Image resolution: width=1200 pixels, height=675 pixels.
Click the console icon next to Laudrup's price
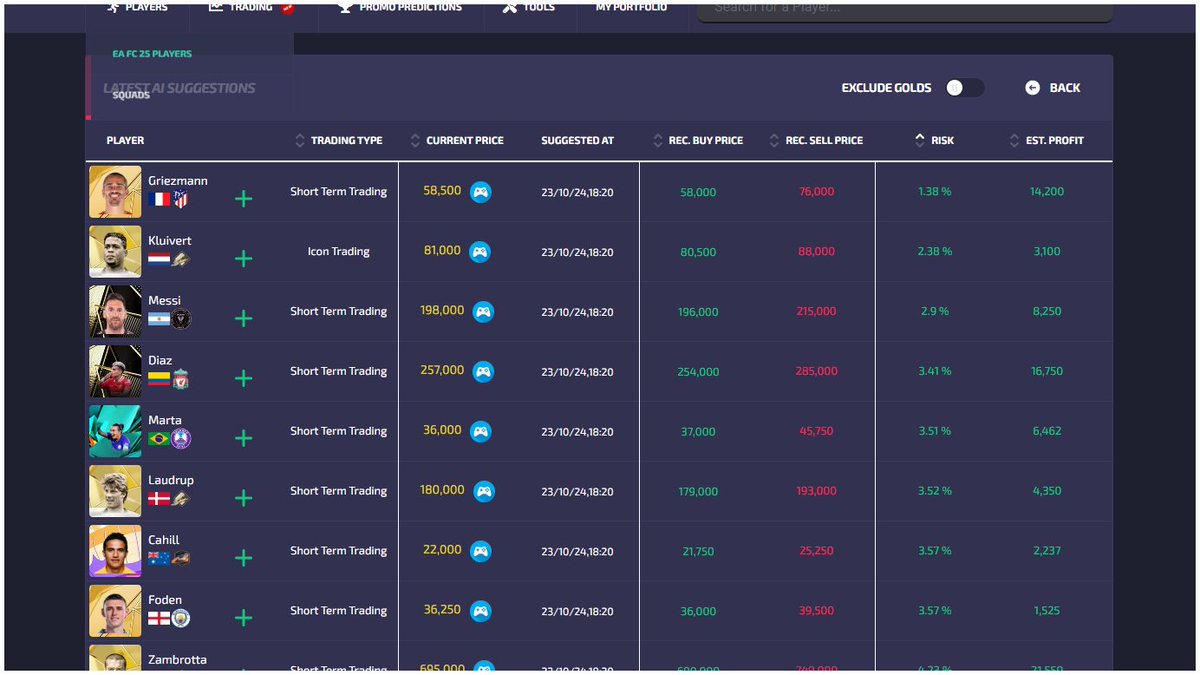483,491
